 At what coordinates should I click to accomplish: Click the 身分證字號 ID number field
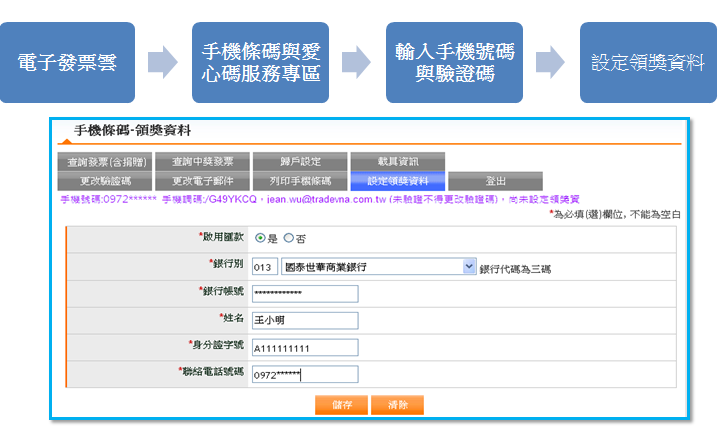(x=304, y=348)
